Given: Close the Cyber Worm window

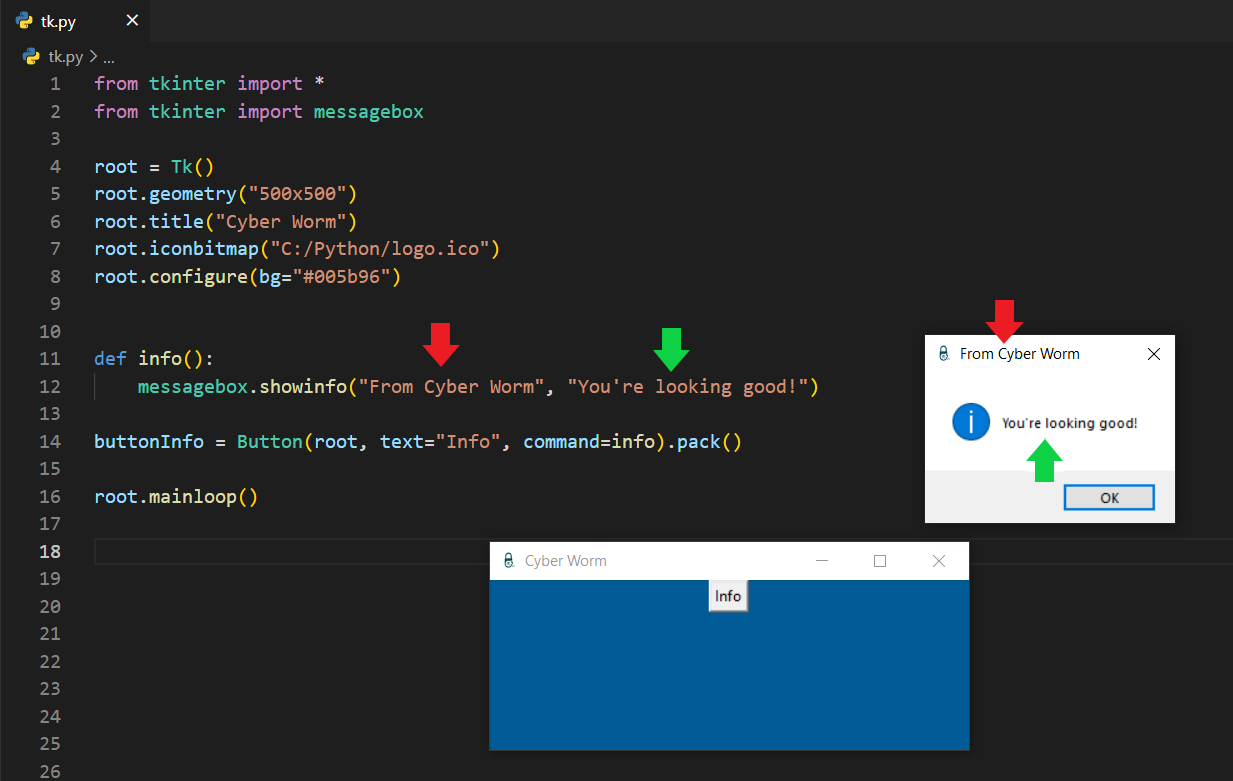Looking at the screenshot, I should (938, 561).
